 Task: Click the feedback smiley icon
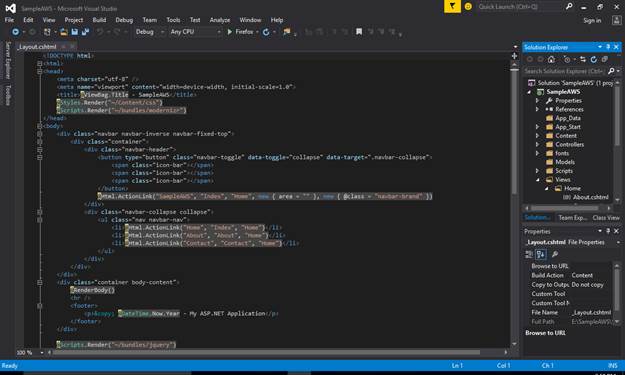pyautogui.click(x=468, y=6)
